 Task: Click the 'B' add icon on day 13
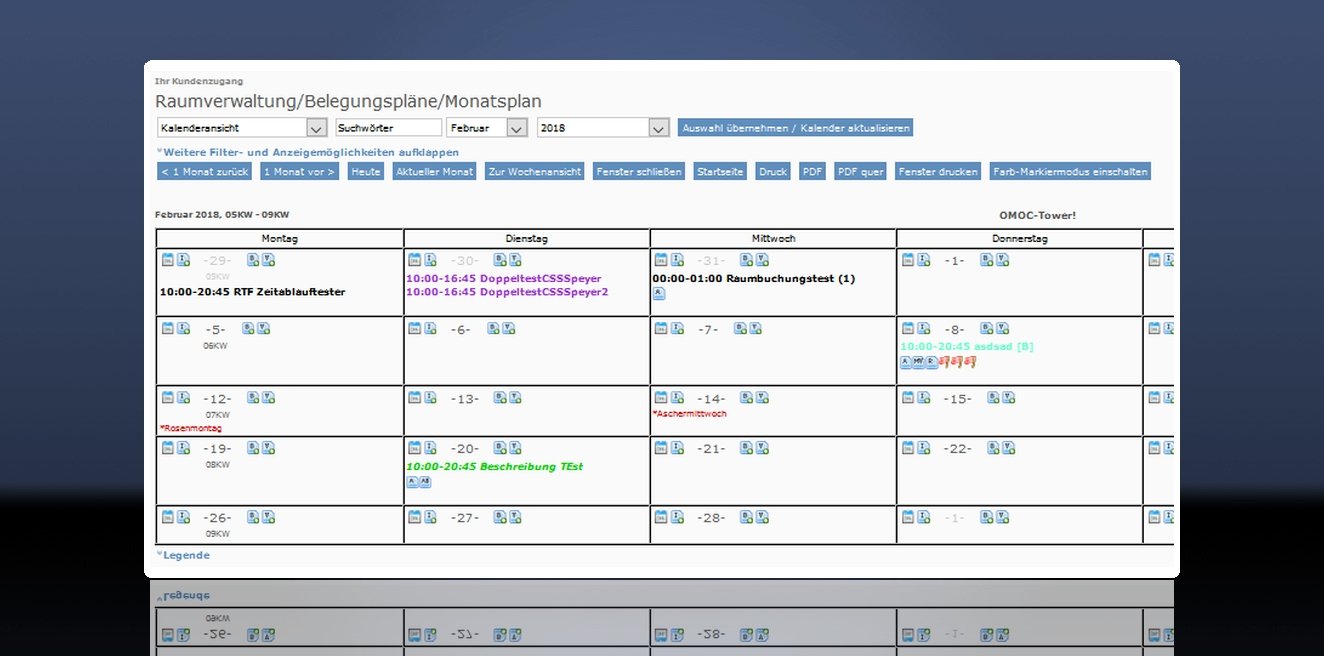(500, 397)
